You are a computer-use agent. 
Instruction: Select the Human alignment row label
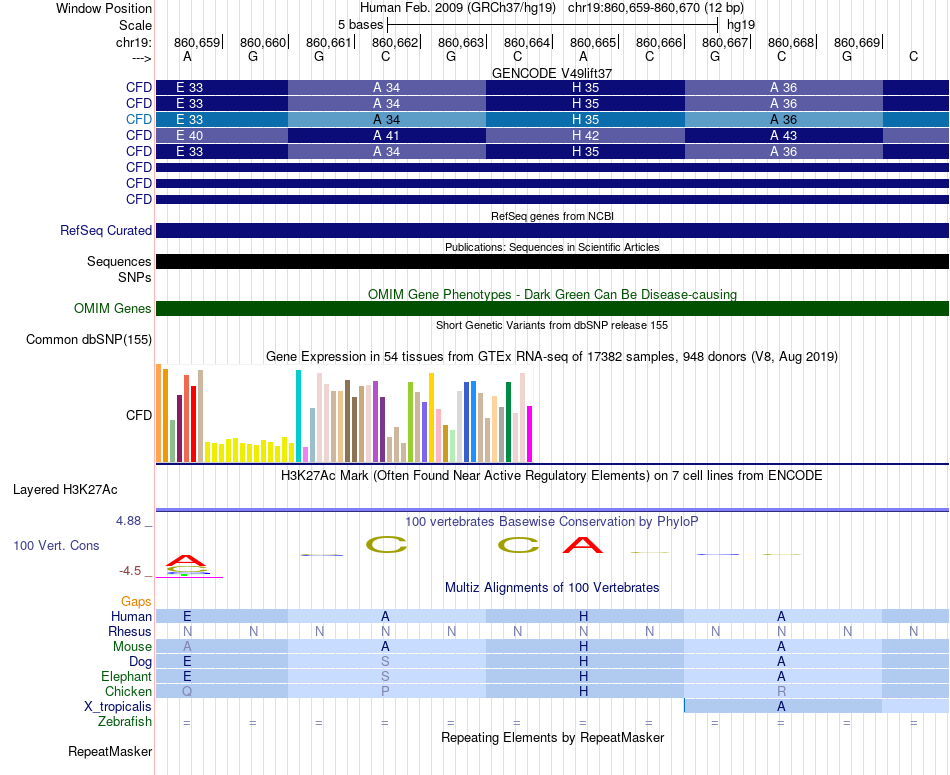(131, 616)
